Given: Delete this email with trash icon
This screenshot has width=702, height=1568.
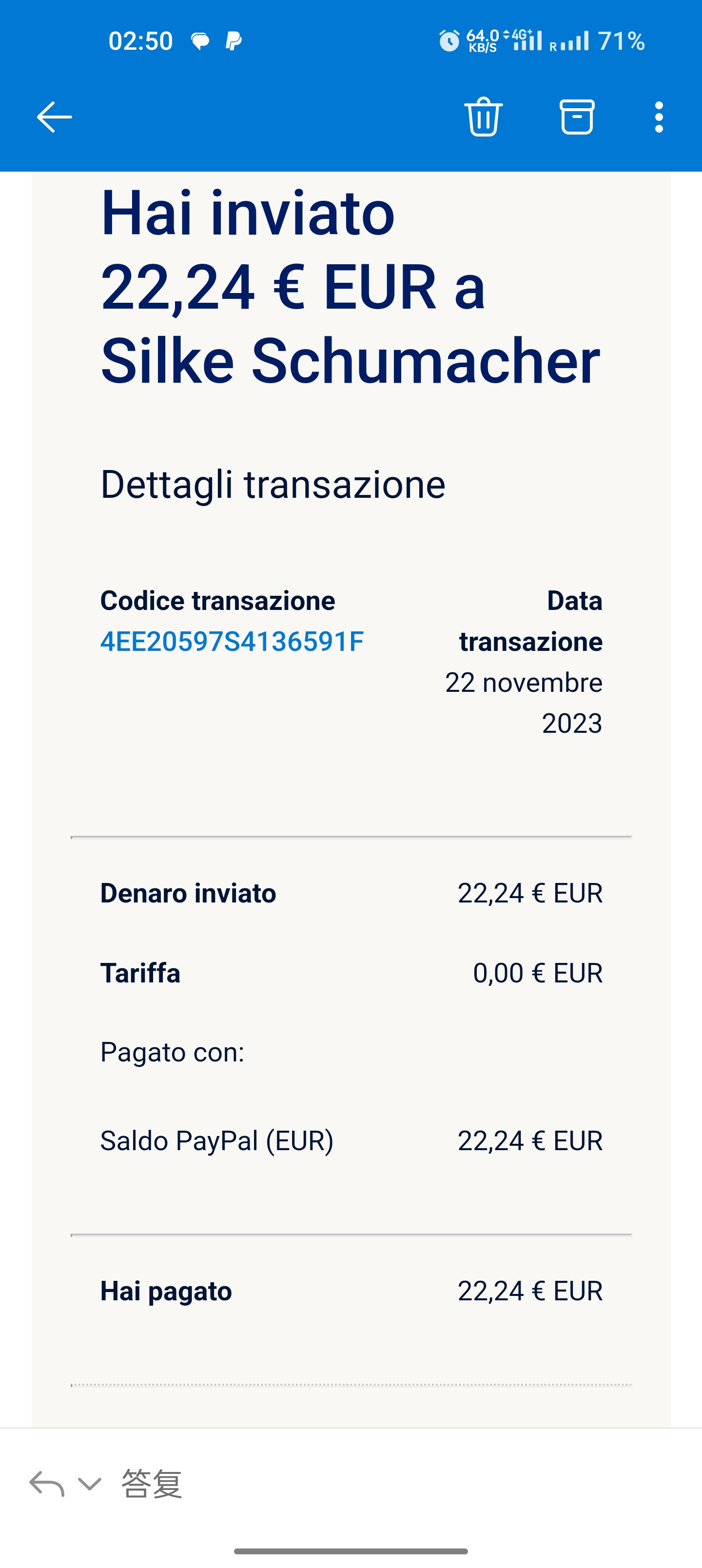Looking at the screenshot, I should pos(484,116).
